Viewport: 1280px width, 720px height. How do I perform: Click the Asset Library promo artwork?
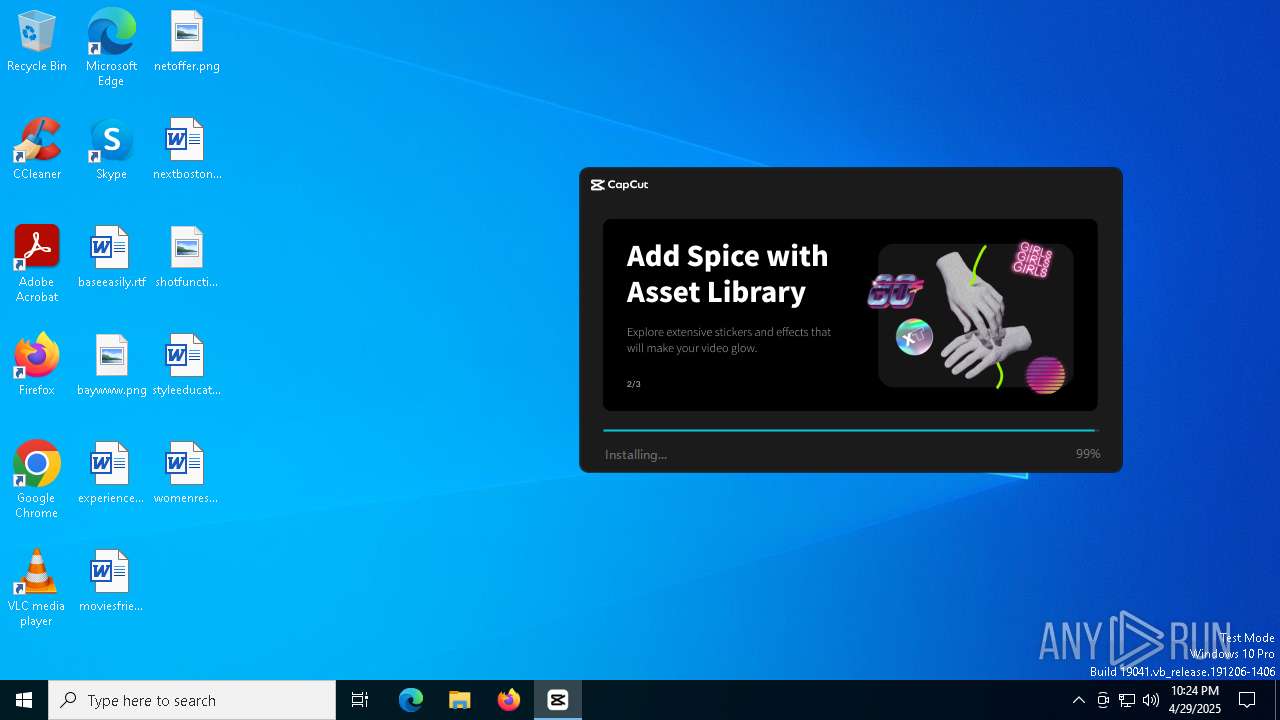(970, 315)
